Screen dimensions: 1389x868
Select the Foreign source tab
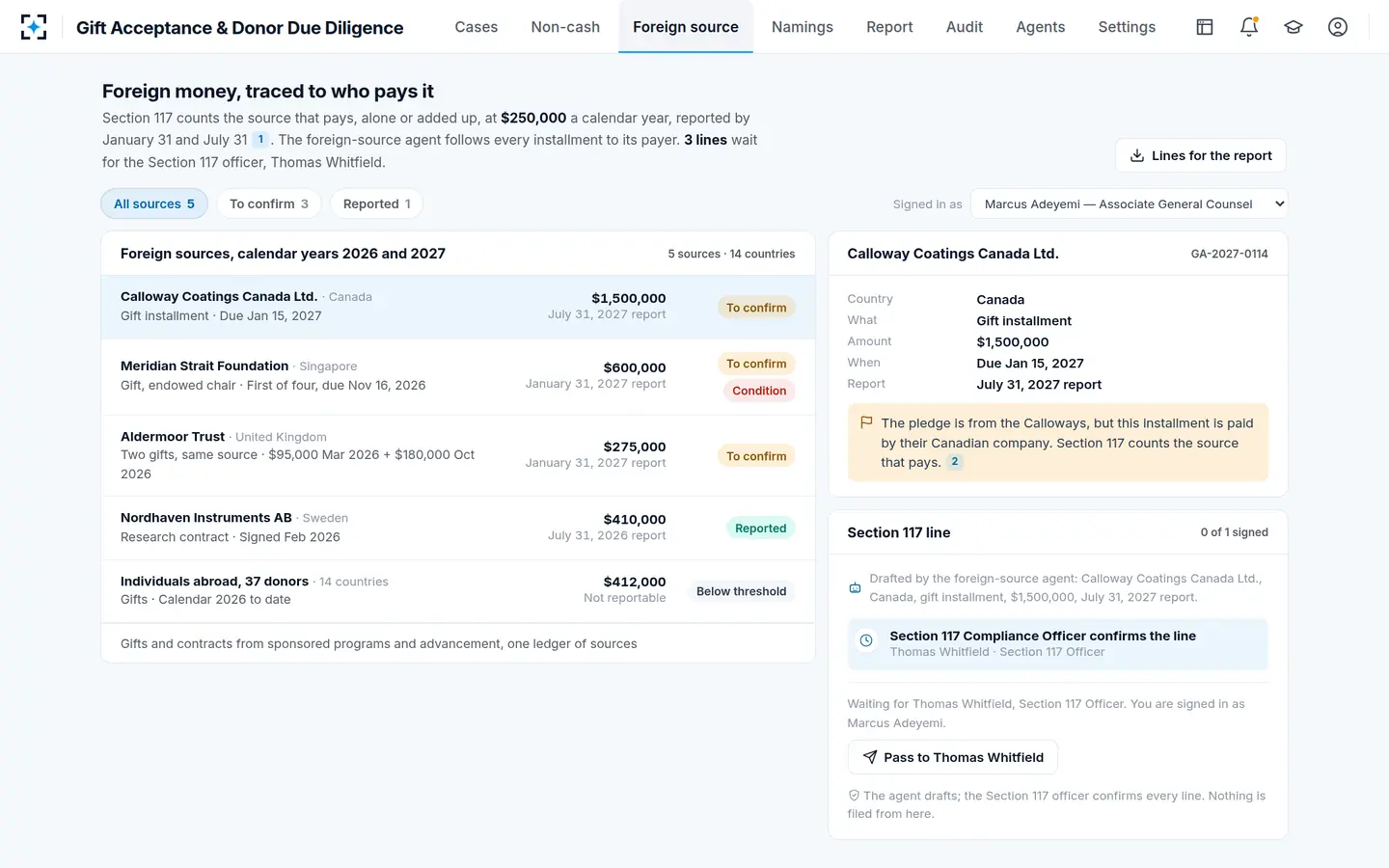pos(686,27)
